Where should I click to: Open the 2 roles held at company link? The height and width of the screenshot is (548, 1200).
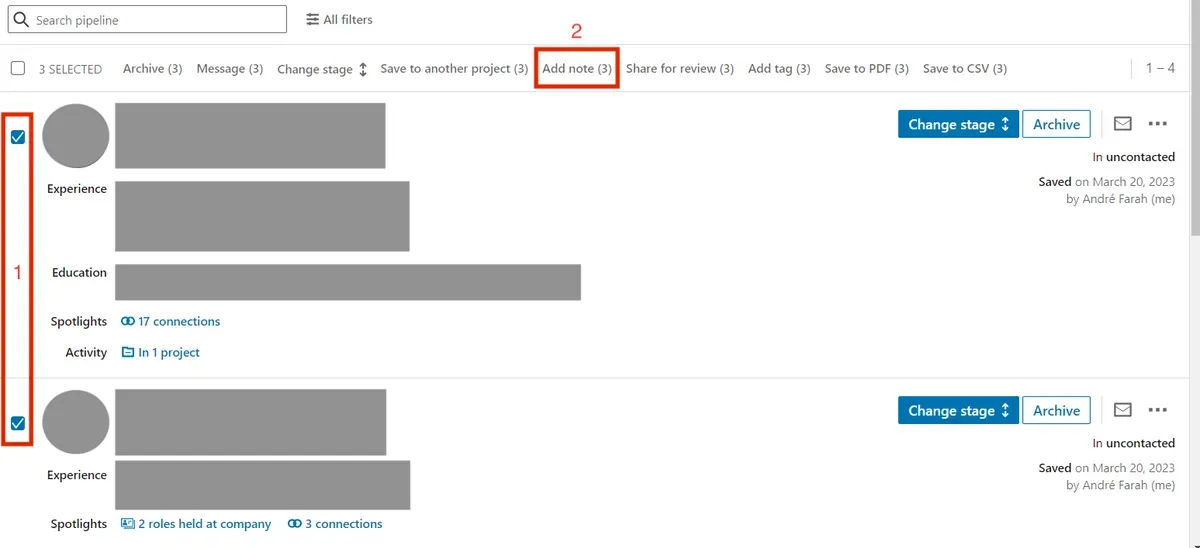pos(196,523)
